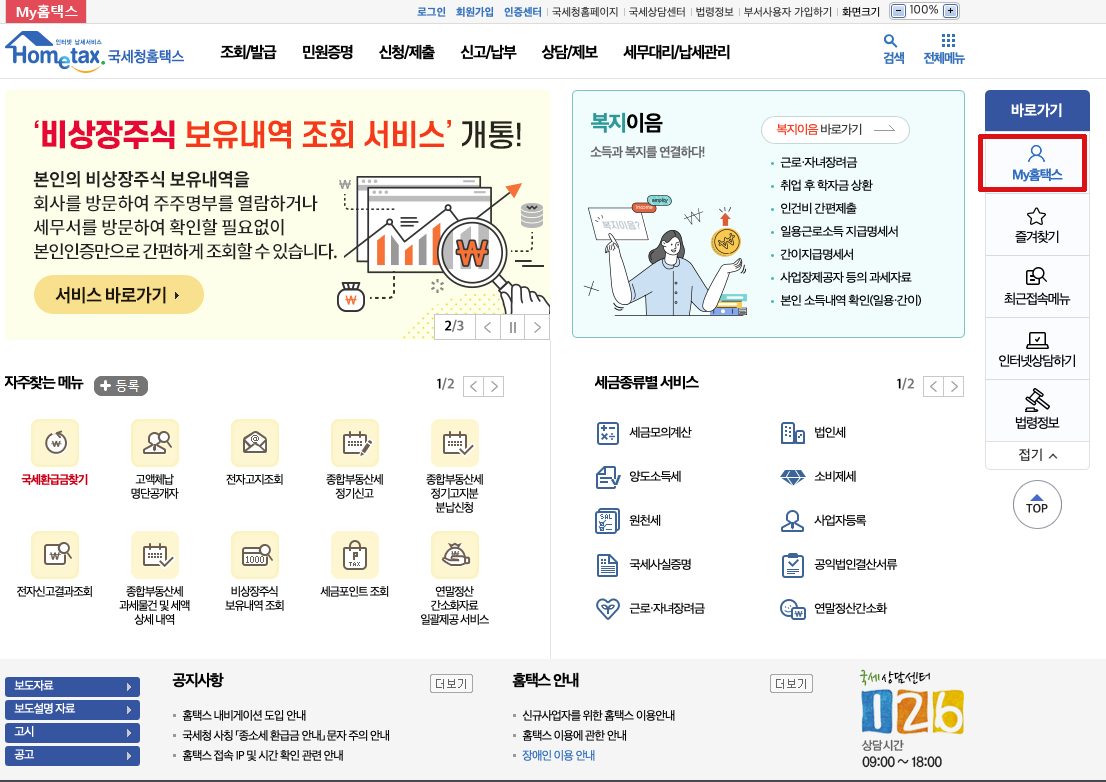Select 소비제세 diamond icon
This screenshot has height=782, width=1106.
tap(793, 477)
